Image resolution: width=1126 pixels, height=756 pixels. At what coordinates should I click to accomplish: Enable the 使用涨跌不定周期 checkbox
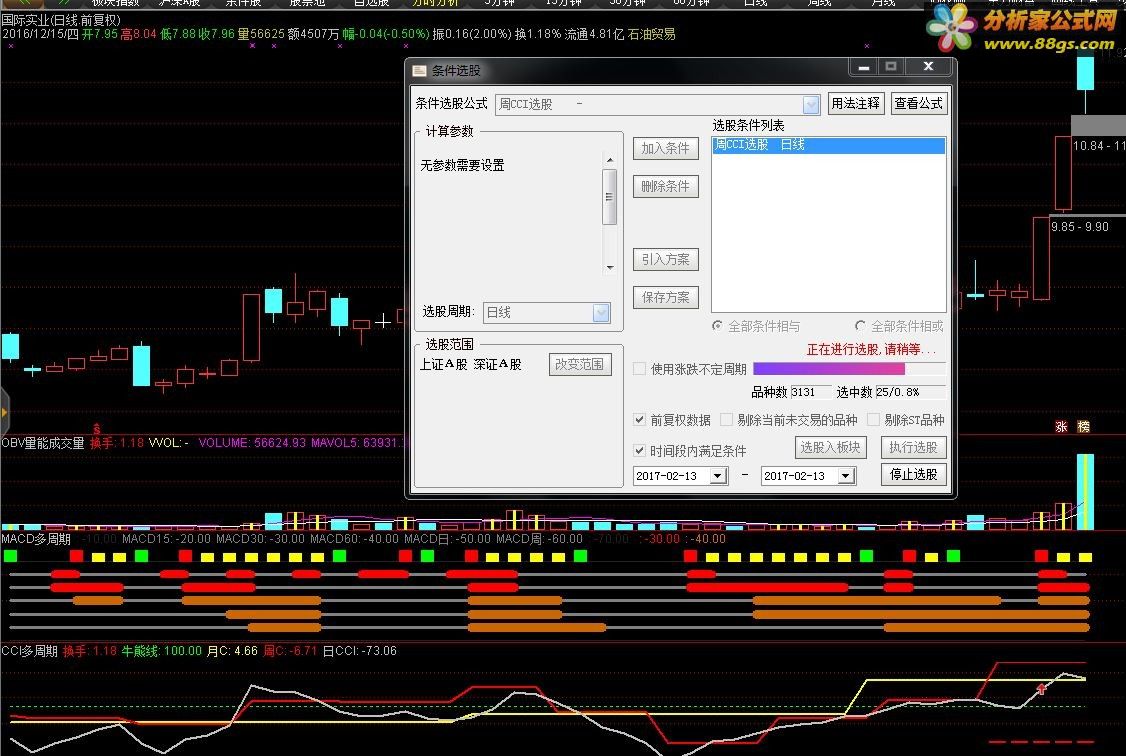click(640, 369)
